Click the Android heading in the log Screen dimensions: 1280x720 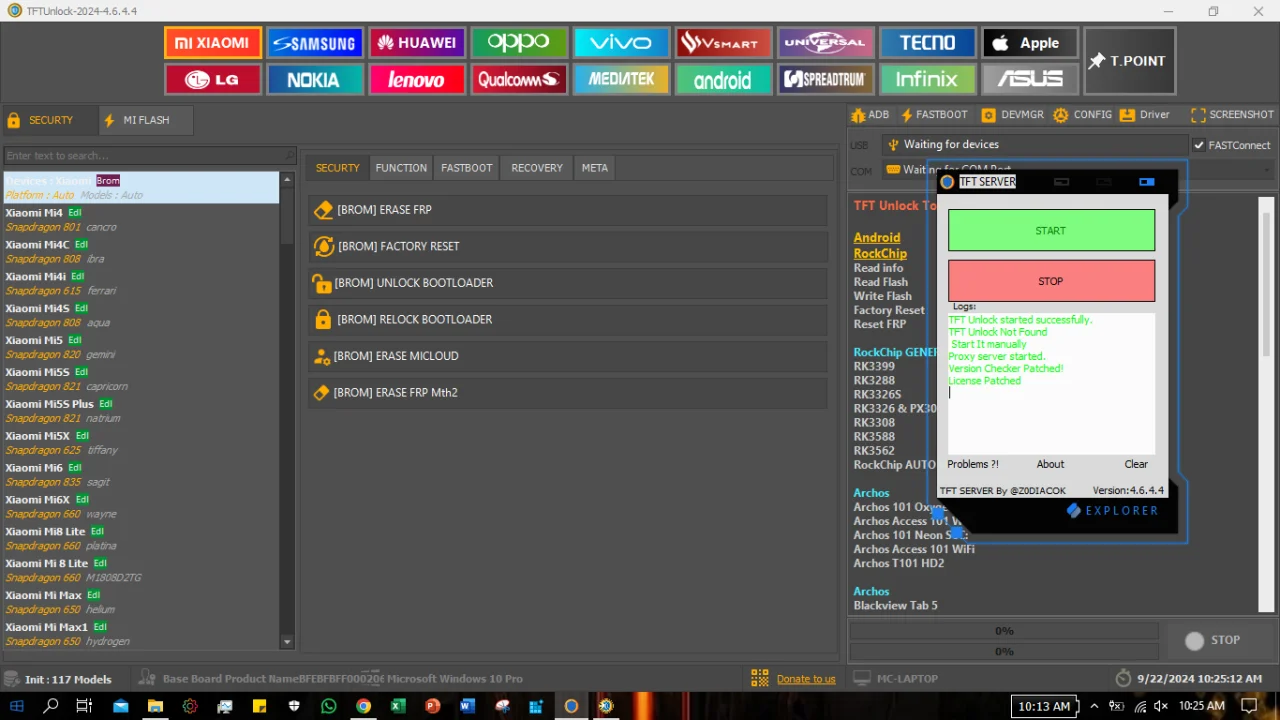point(877,238)
